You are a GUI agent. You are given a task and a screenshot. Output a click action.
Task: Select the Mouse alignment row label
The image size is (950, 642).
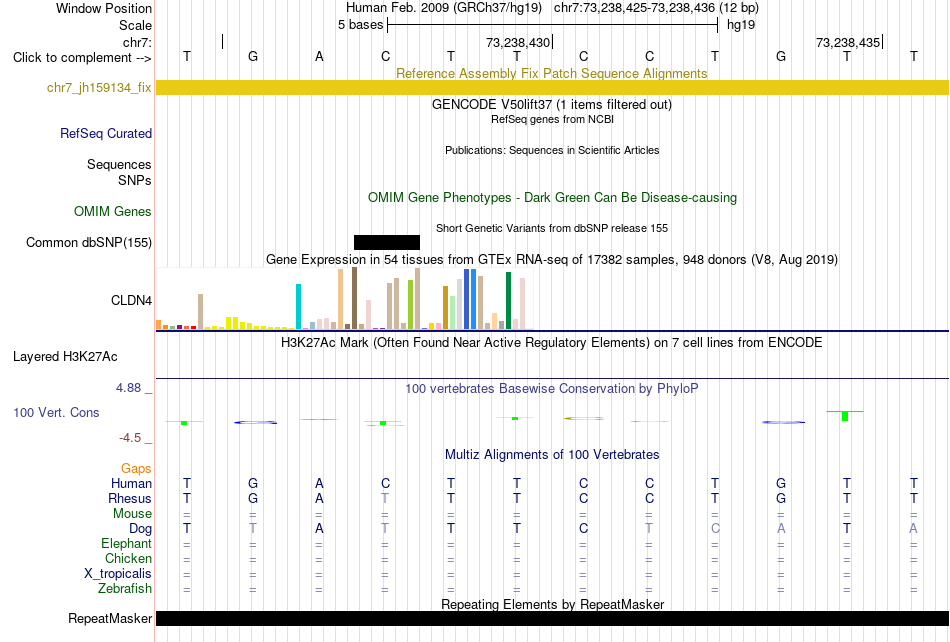click(x=132, y=514)
